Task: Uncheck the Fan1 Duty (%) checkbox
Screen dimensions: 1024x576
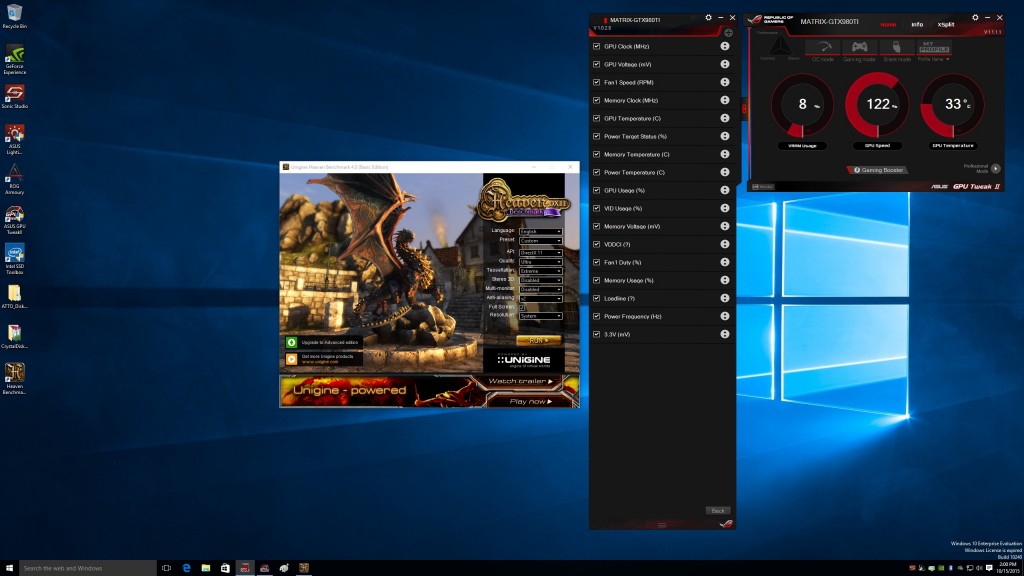Action: [x=596, y=262]
